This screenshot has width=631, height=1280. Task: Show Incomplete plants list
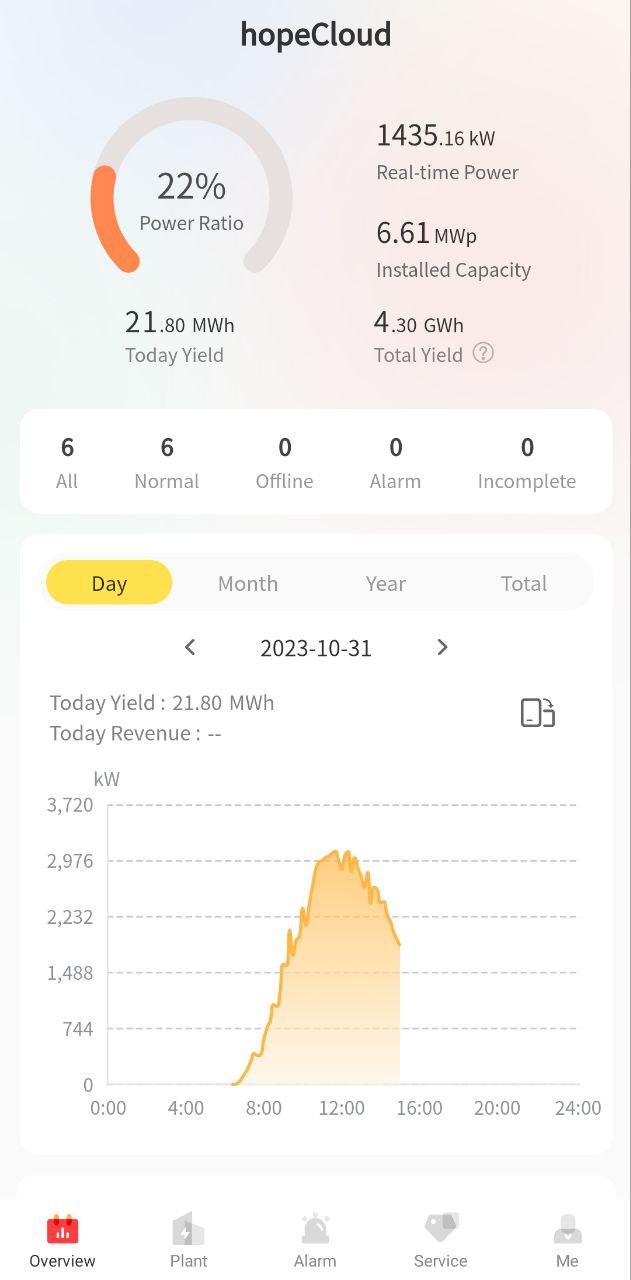[x=527, y=462]
